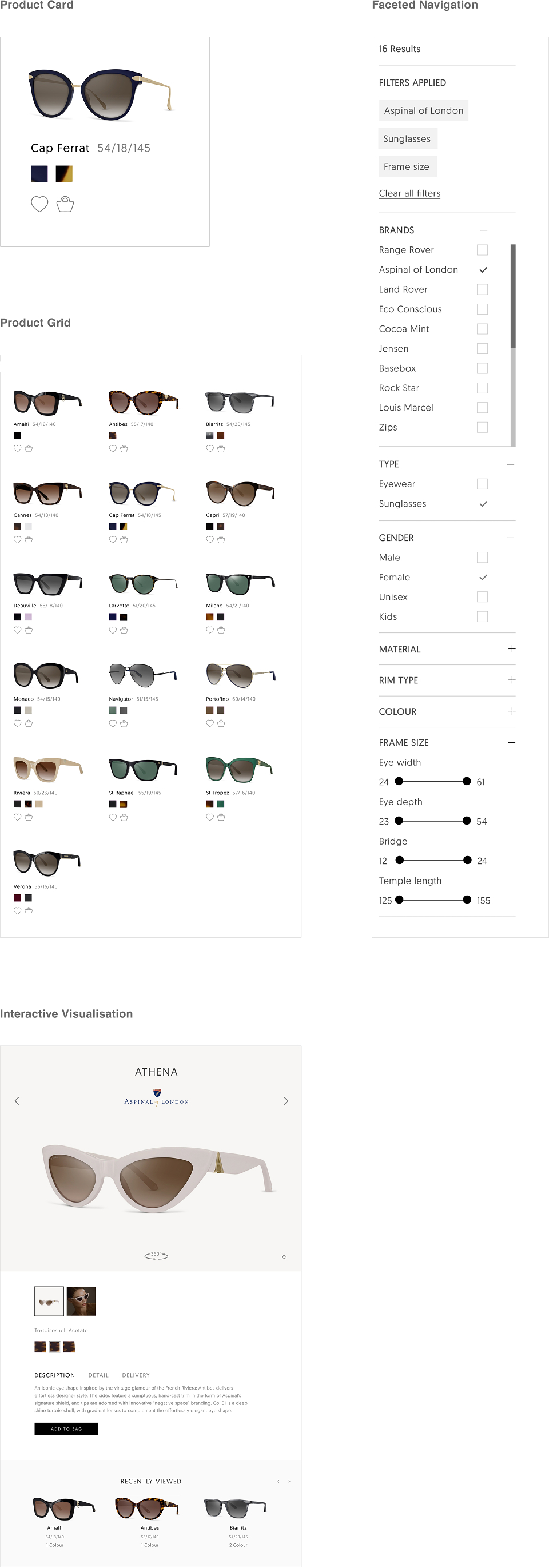Image resolution: width=549 pixels, height=1568 pixels.
Task: Favourite the Amalfi sunglasses in the grid
Action: (17, 448)
